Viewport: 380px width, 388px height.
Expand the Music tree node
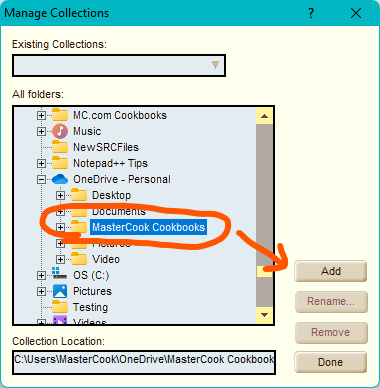click(x=41, y=131)
